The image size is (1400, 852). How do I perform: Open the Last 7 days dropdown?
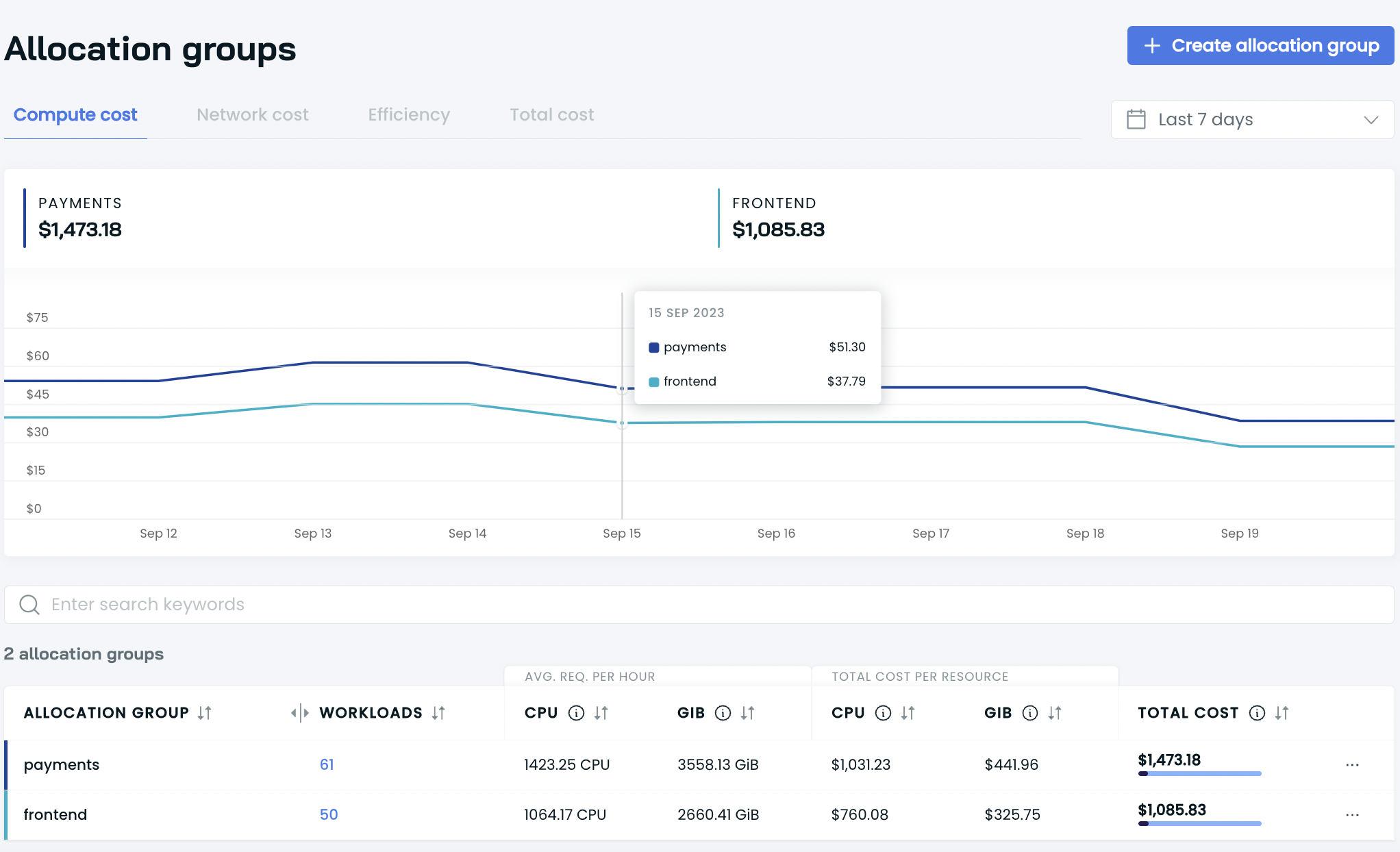[x=1252, y=119]
